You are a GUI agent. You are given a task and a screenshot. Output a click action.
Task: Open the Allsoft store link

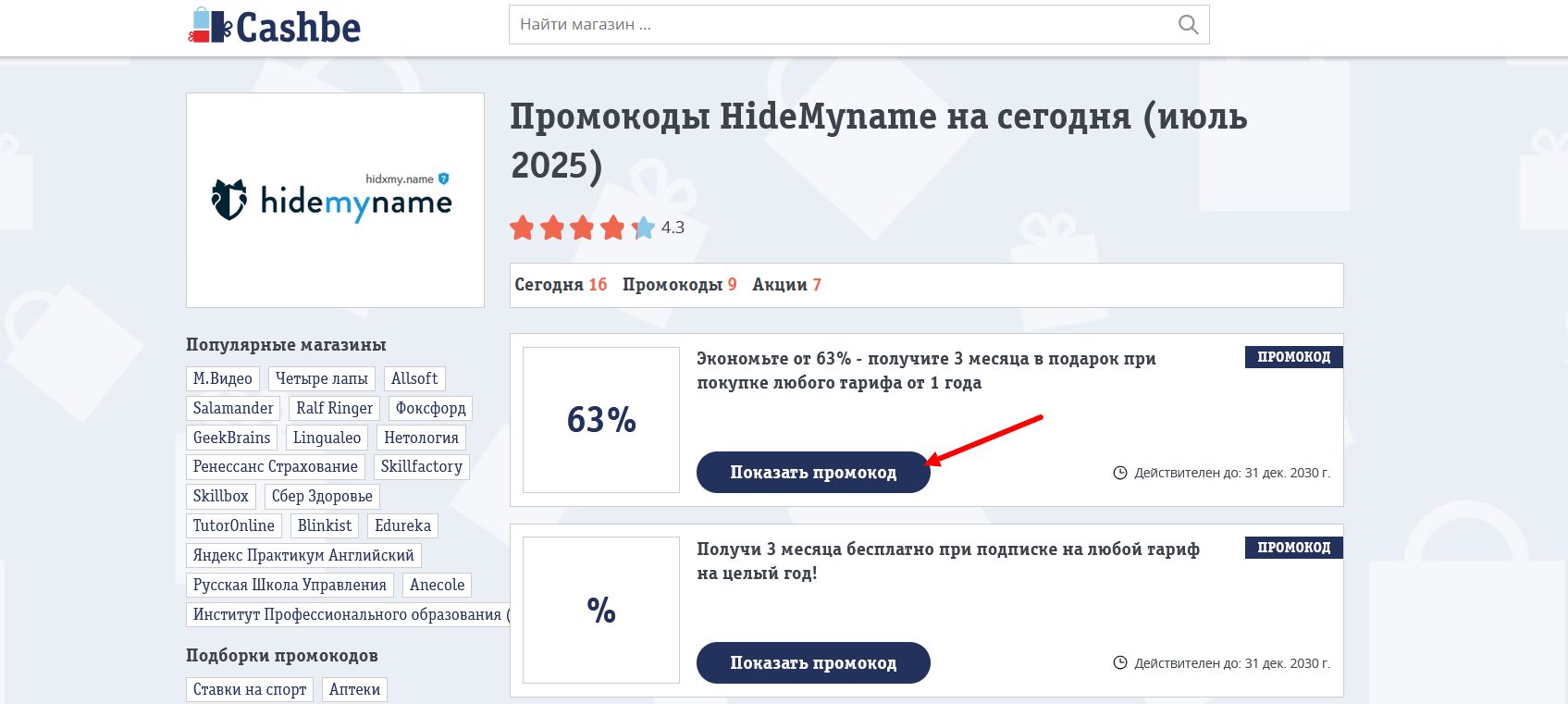pos(414,378)
